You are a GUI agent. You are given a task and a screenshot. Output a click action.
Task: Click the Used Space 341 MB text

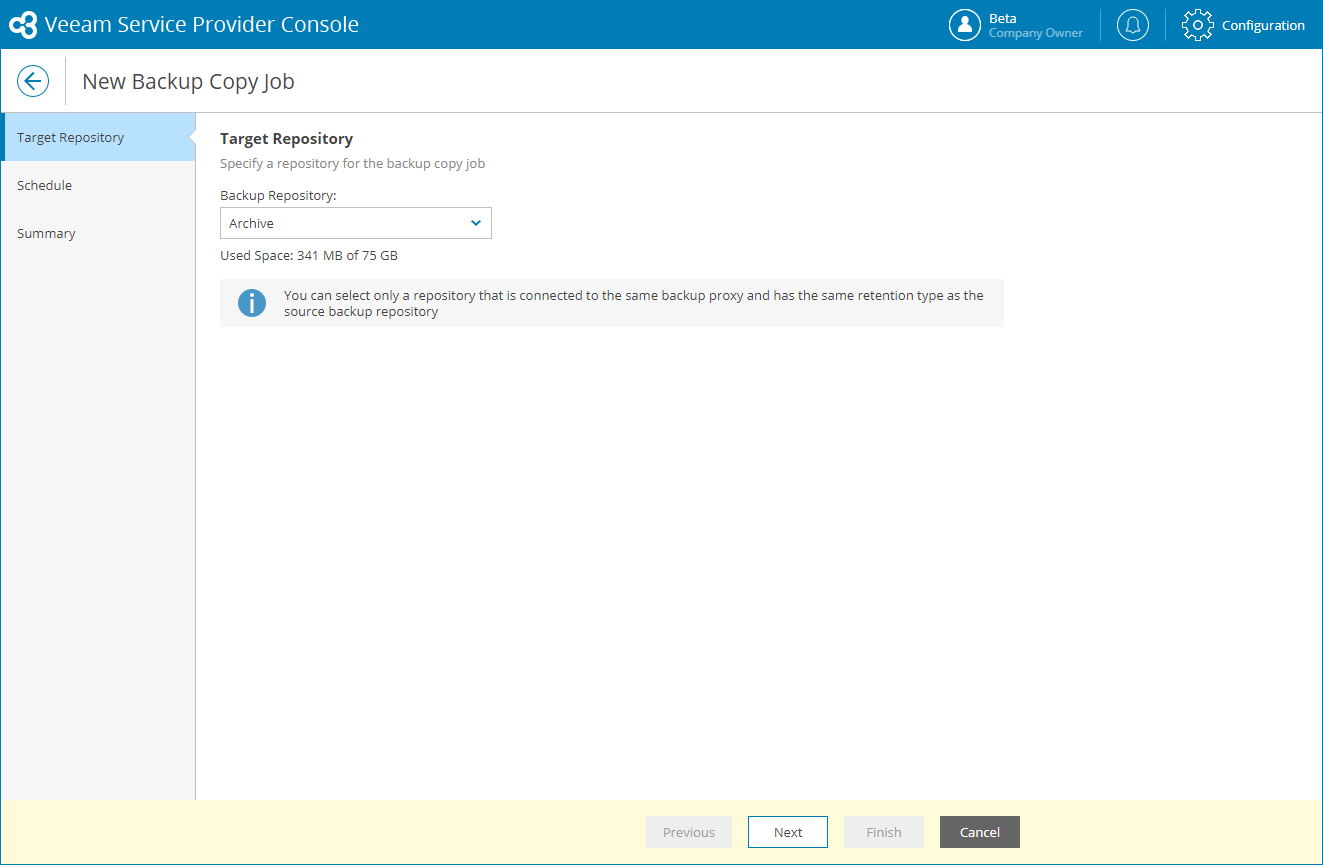click(x=309, y=255)
